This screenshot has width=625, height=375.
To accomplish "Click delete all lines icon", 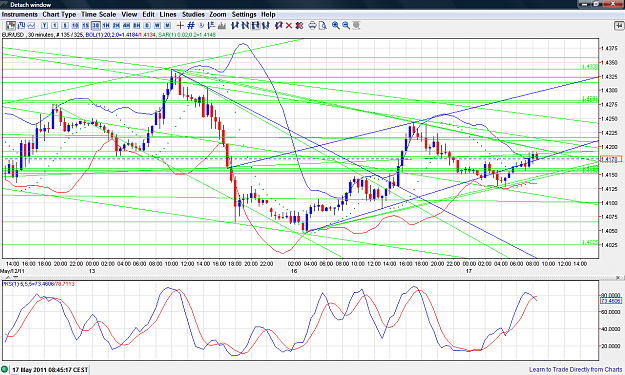I will click(299, 26).
